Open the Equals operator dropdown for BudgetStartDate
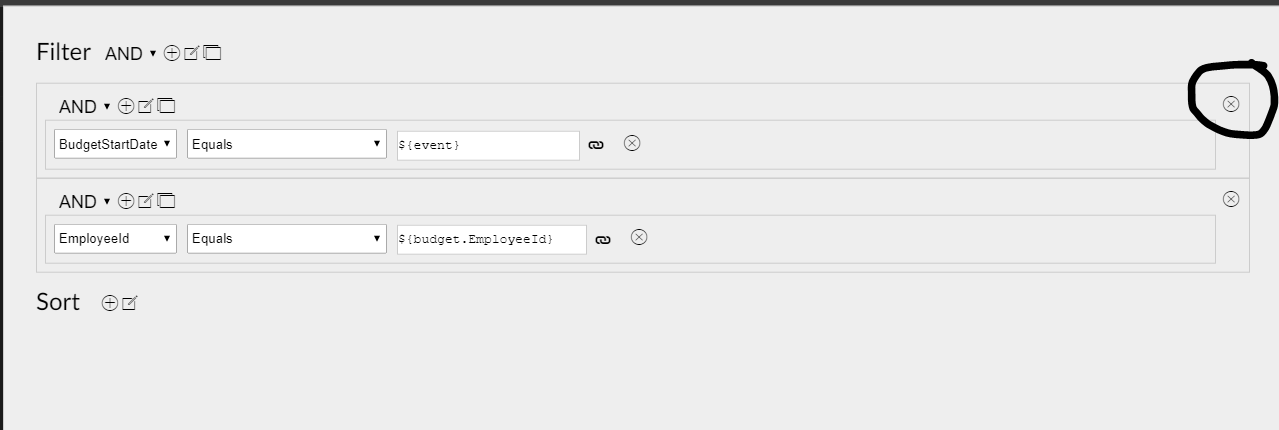Viewport: 1279px width, 430px height. click(287, 144)
